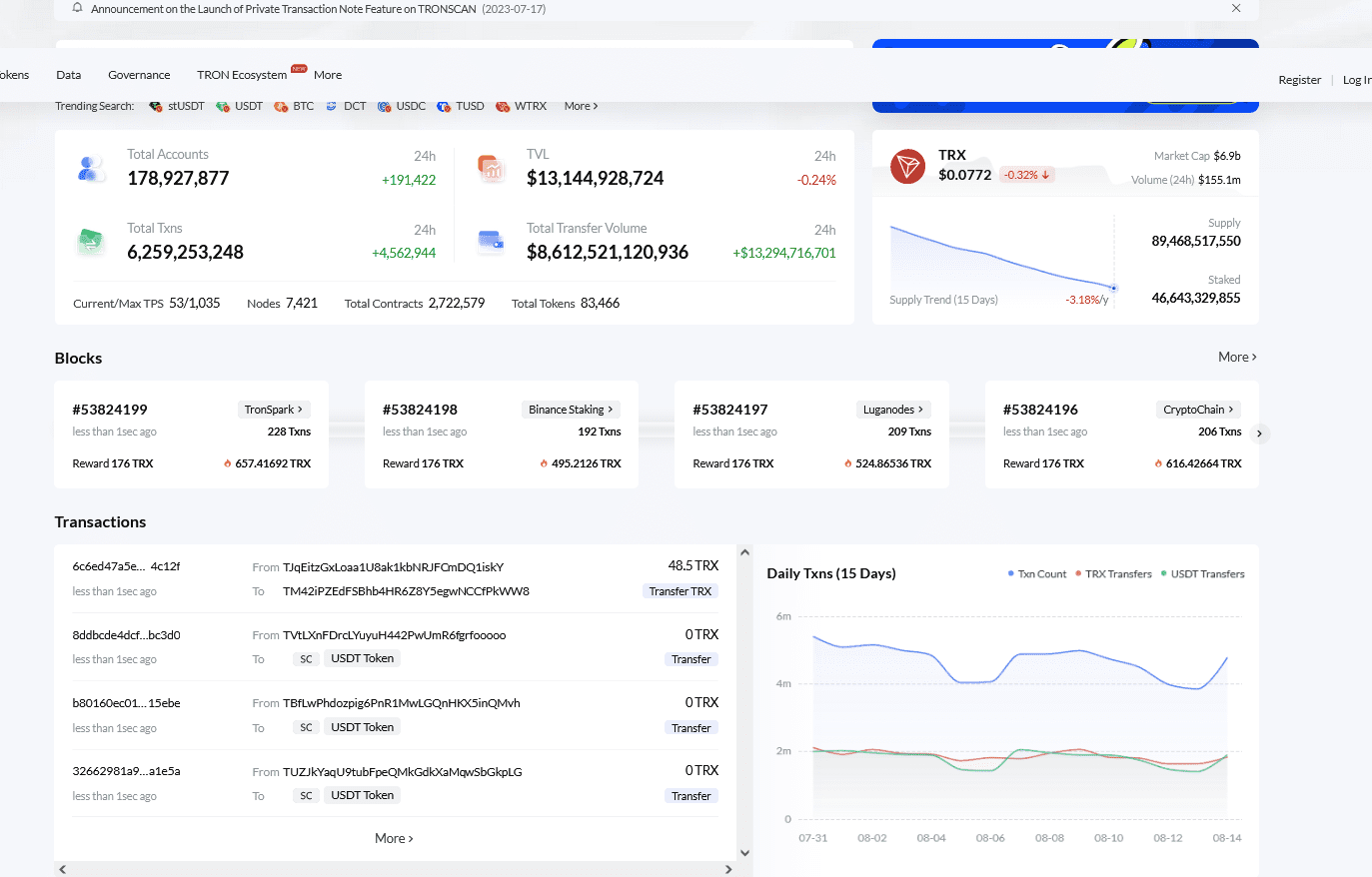Click scroll down arrow of transactions list
The image size is (1372, 877).
[x=744, y=853]
